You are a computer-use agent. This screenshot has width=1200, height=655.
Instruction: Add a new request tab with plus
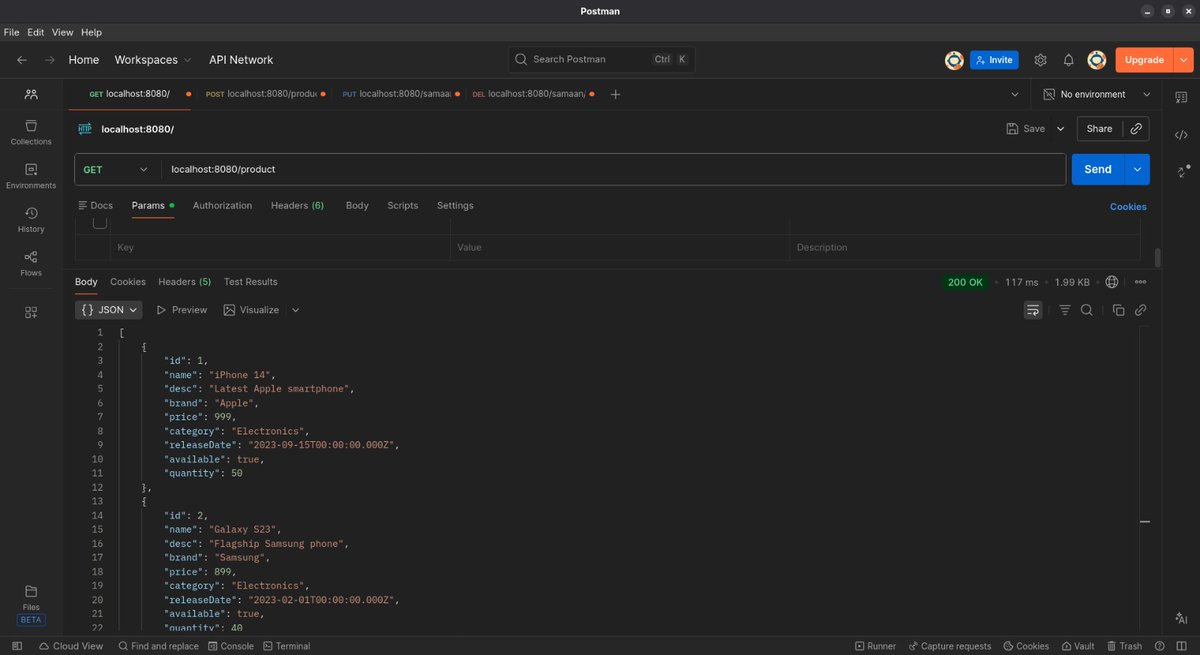click(x=616, y=94)
